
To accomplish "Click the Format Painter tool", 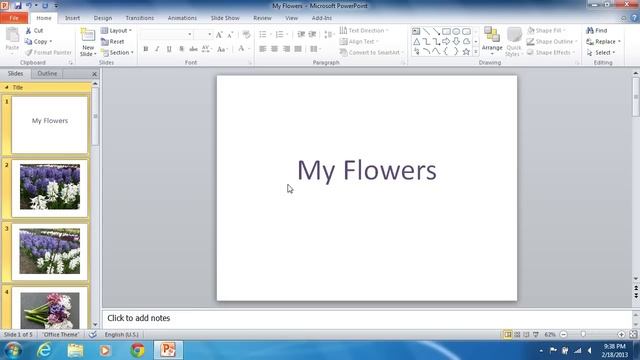I will 48,53.
